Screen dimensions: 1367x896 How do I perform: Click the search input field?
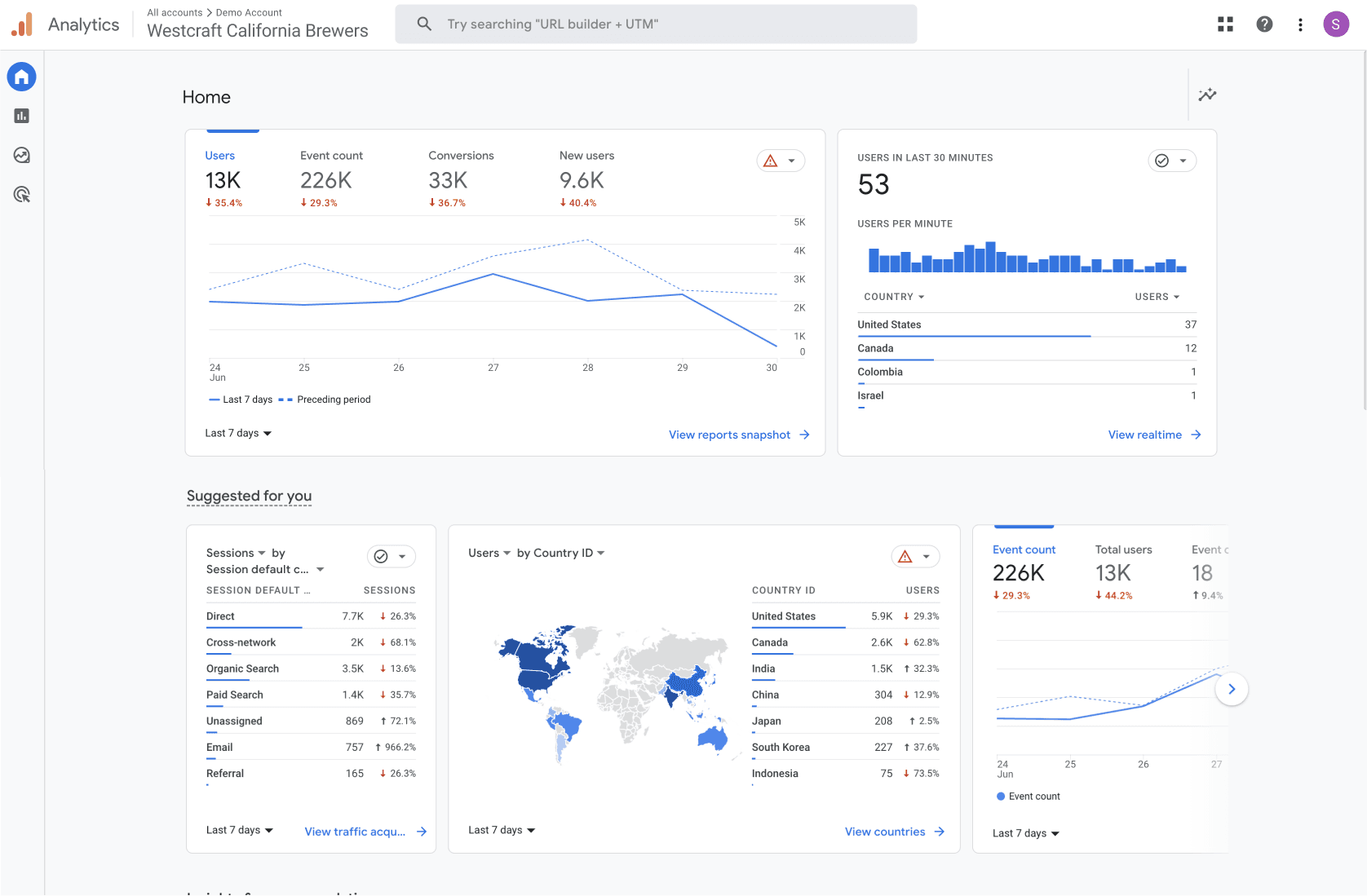point(656,24)
